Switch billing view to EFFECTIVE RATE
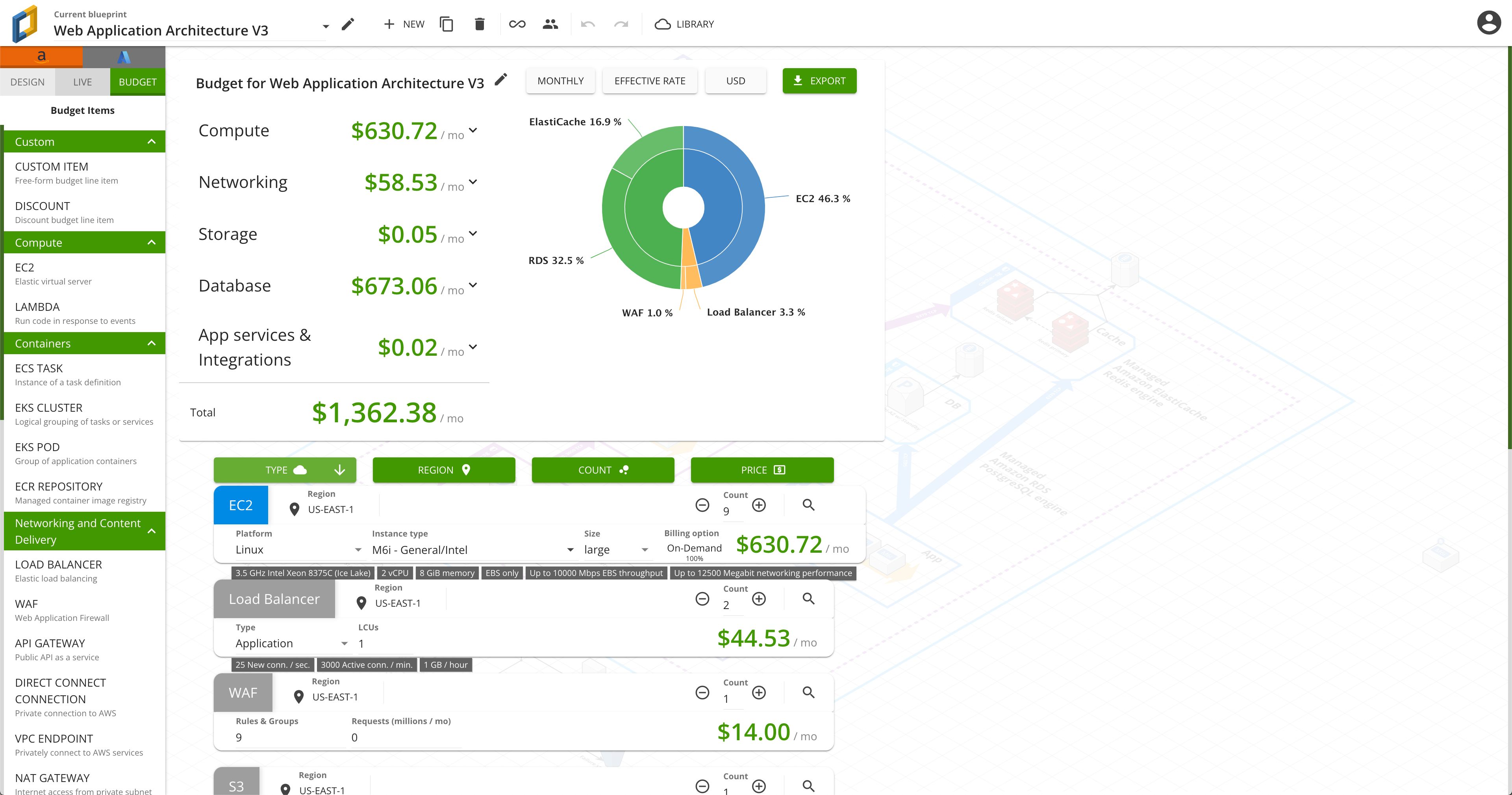This screenshot has height=795, width=1512. pos(650,80)
